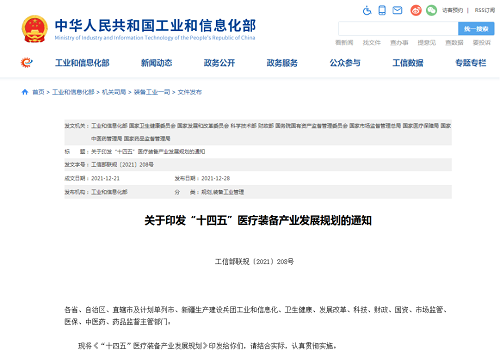Open the 找文件 quick link

pyautogui.click(x=372, y=43)
